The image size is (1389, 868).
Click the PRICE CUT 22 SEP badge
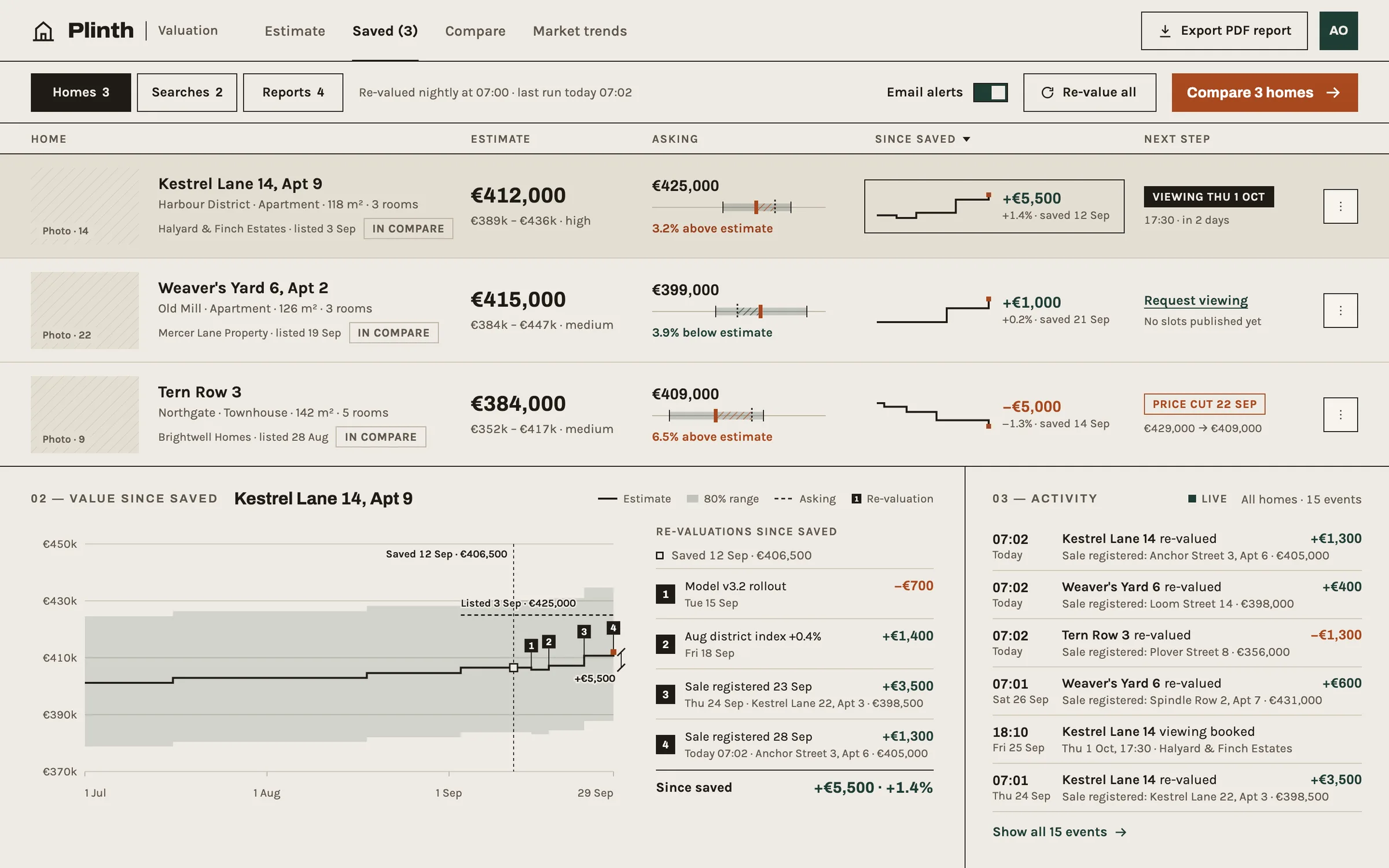point(1204,404)
